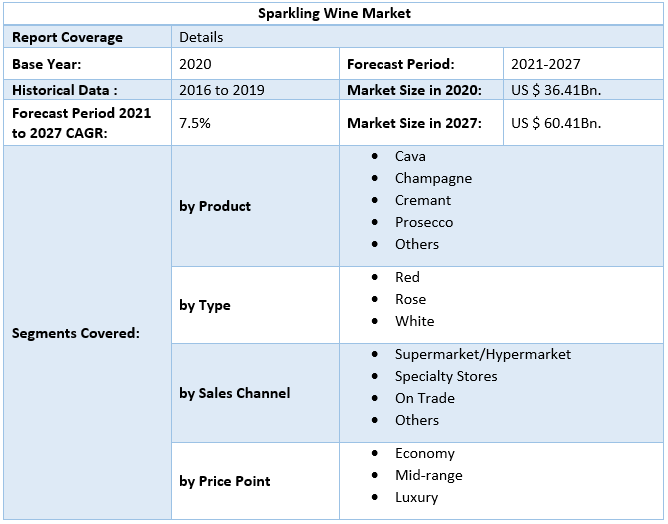The height and width of the screenshot is (524, 668).
Task: Click the Historical Data 2016 to 2019 cell
Action: (x=221, y=90)
